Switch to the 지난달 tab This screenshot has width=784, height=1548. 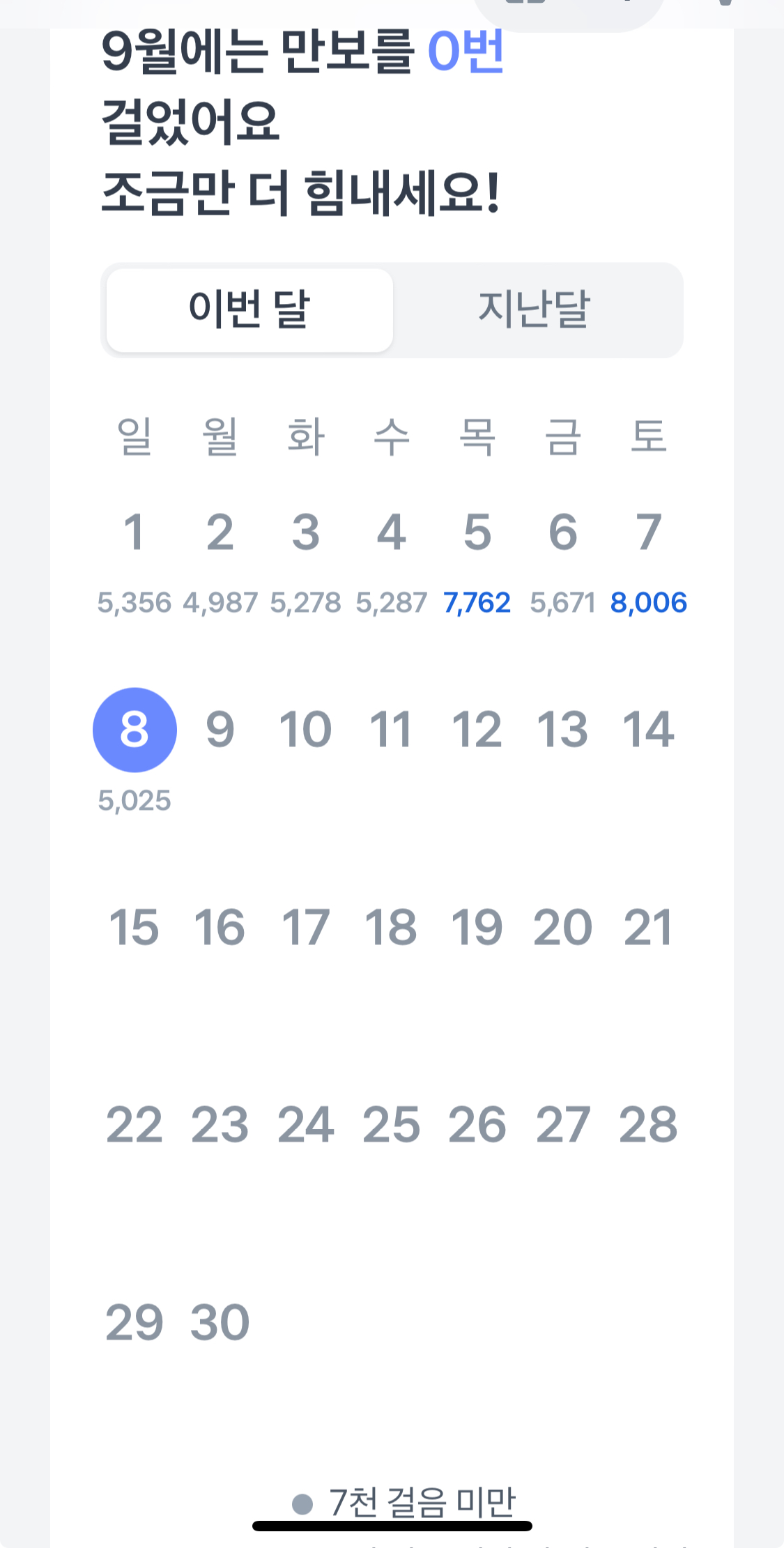point(535,310)
